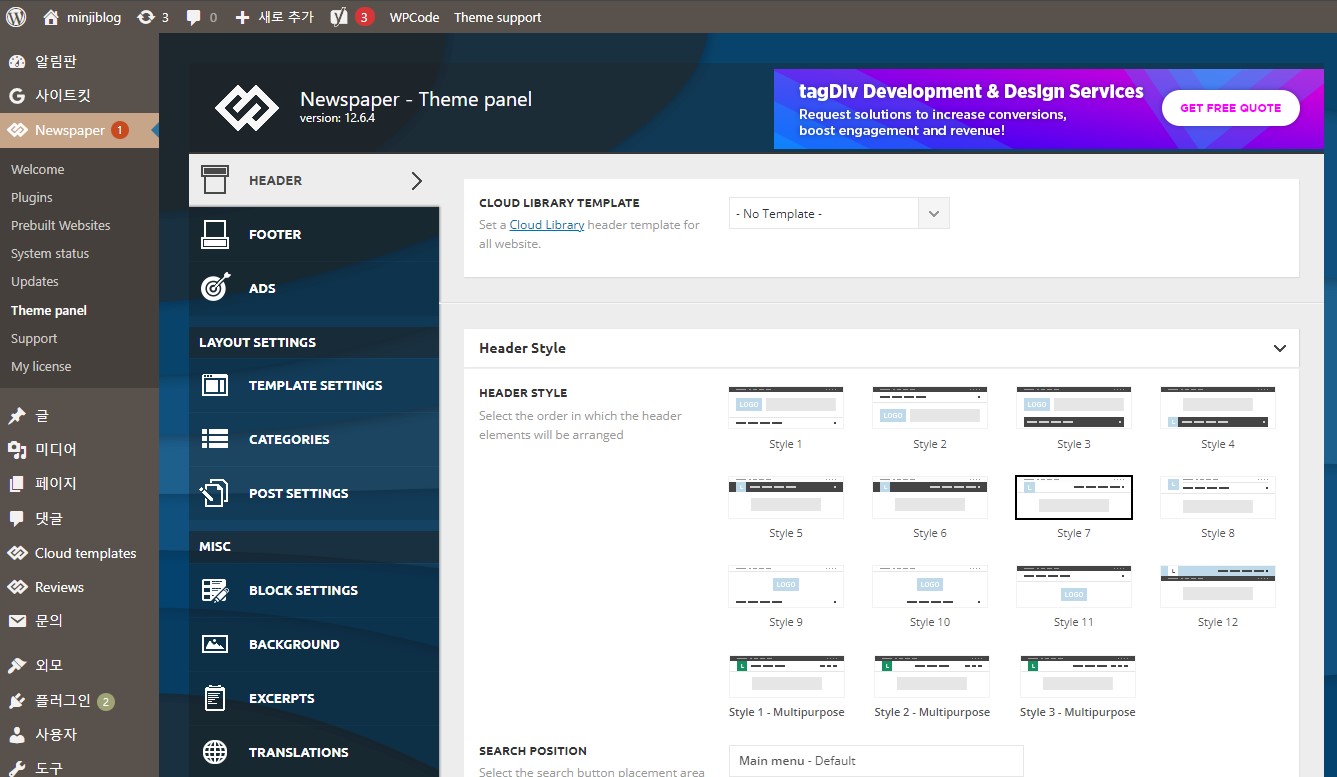Pick the Style 2 - Multipurpose header
The width and height of the screenshot is (1337, 777).
tap(931, 677)
